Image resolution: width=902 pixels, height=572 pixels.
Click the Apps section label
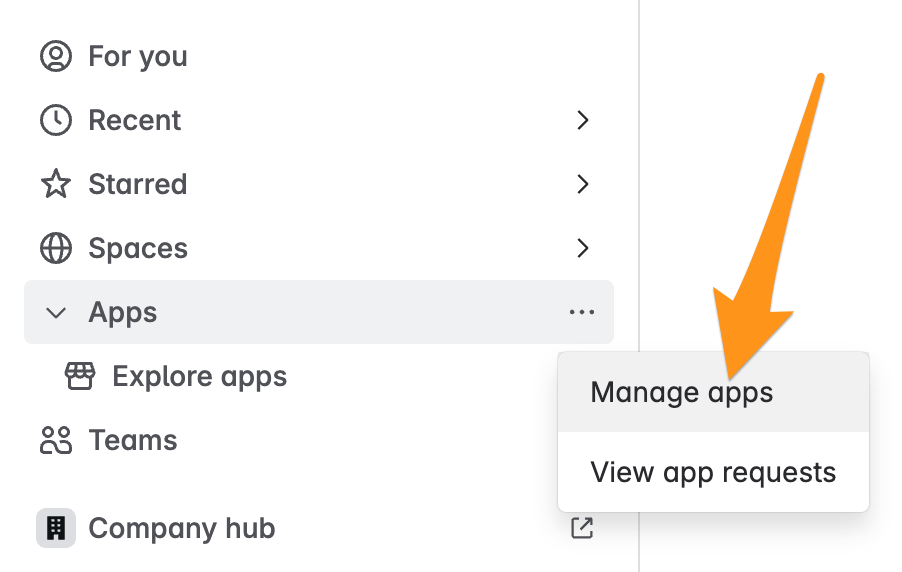(x=123, y=313)
